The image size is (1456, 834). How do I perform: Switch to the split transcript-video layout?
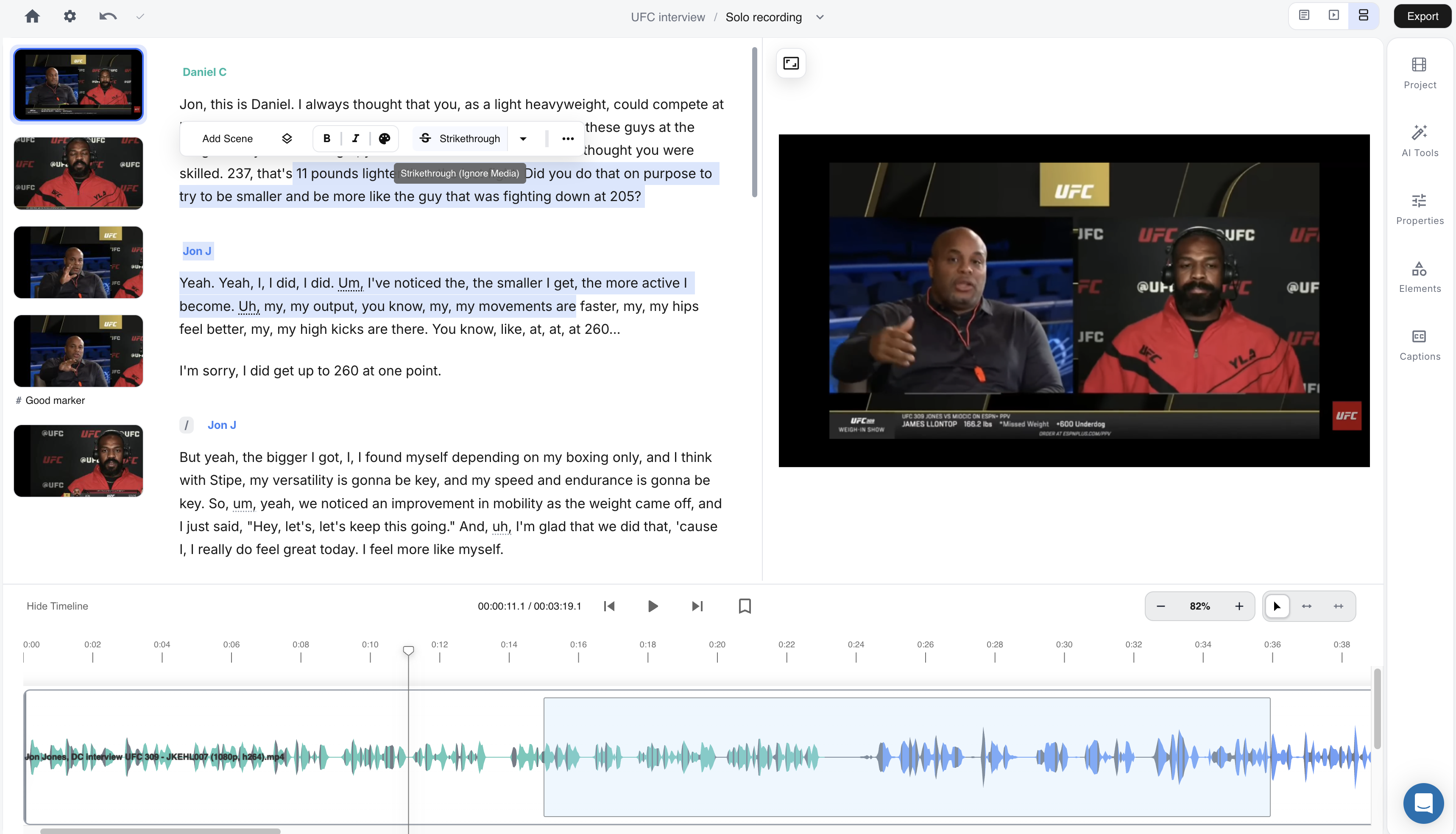click(x=1363, y=15)
